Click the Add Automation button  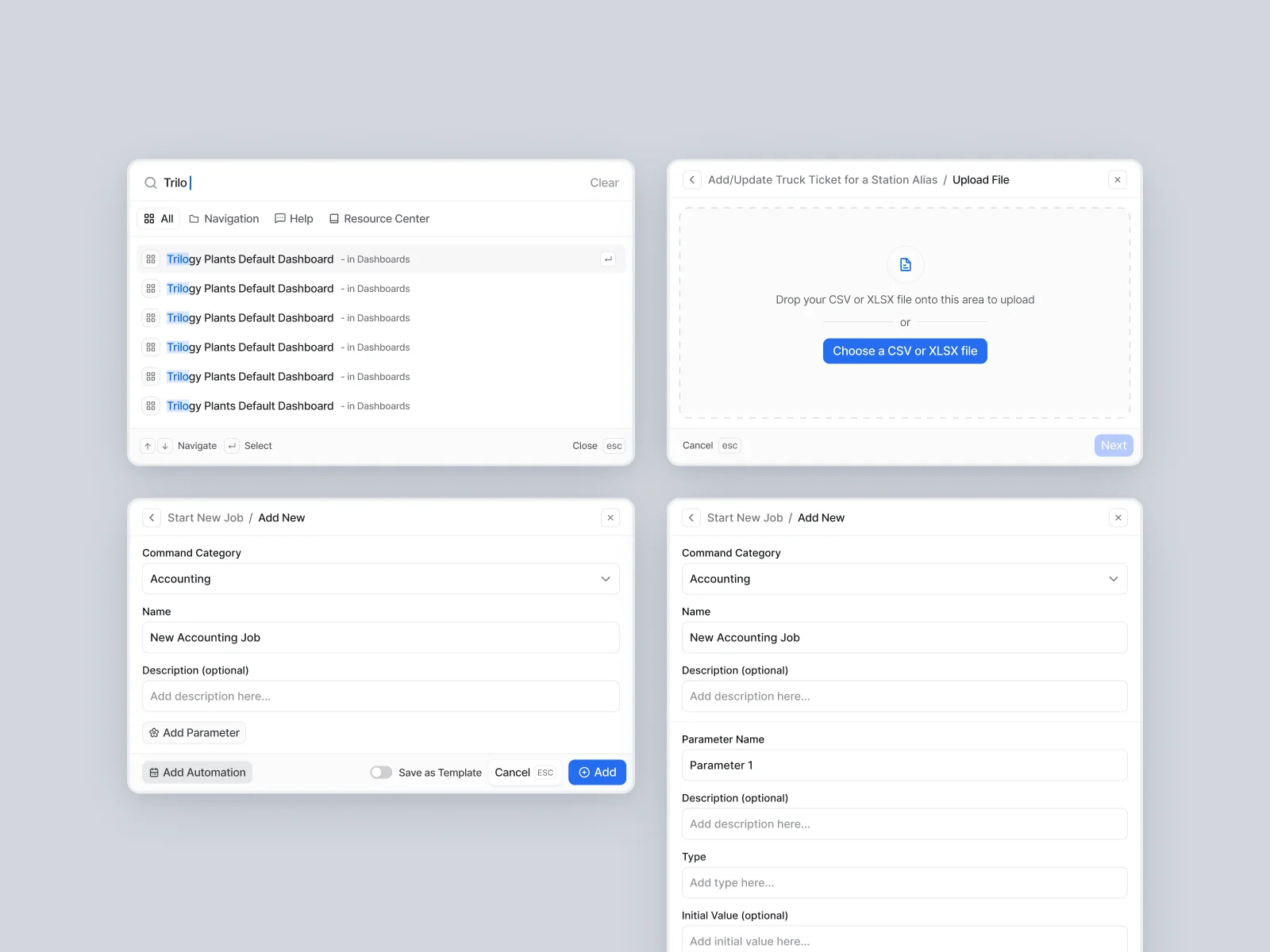(x=198, y=773)
